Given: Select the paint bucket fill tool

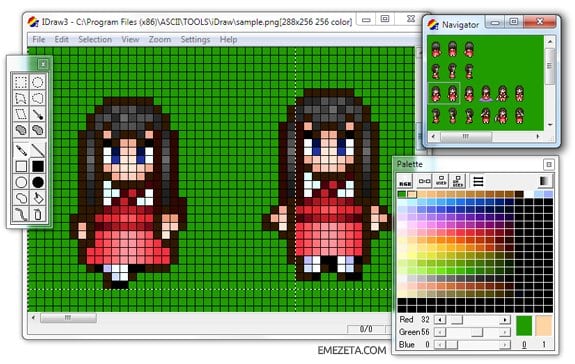Looking at the screenshot, I should [37, 198].
